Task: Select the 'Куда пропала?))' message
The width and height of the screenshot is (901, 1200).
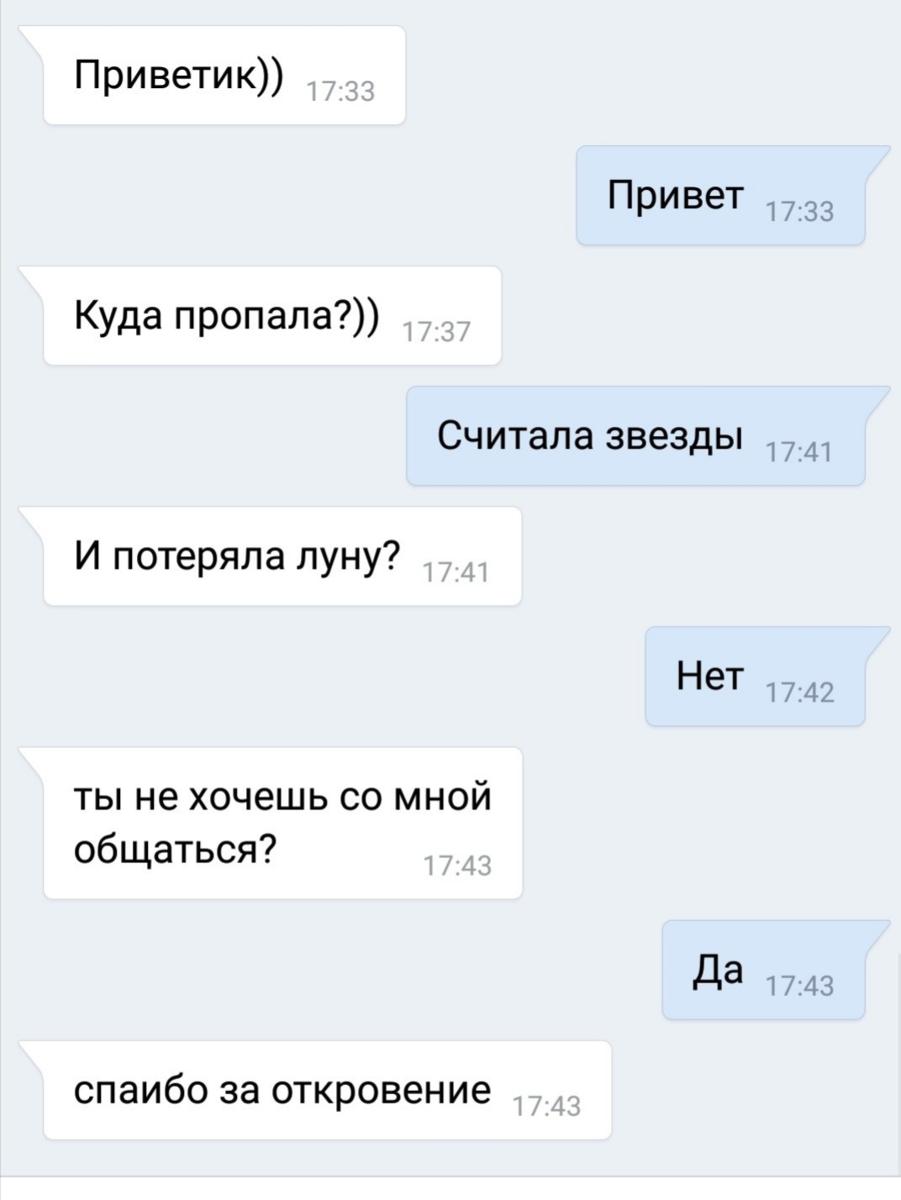Action: (x=272, y=315)
